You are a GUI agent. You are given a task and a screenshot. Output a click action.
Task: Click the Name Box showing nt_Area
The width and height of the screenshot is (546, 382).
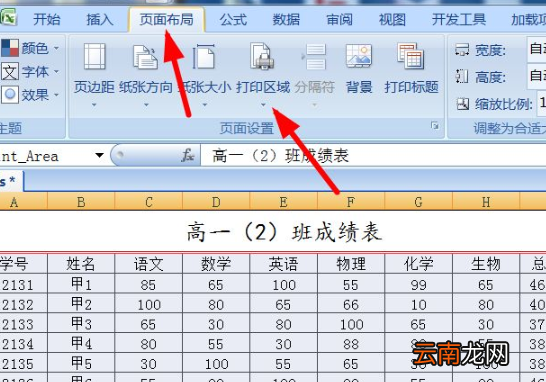pyautogui.click(x=47, y=156)
